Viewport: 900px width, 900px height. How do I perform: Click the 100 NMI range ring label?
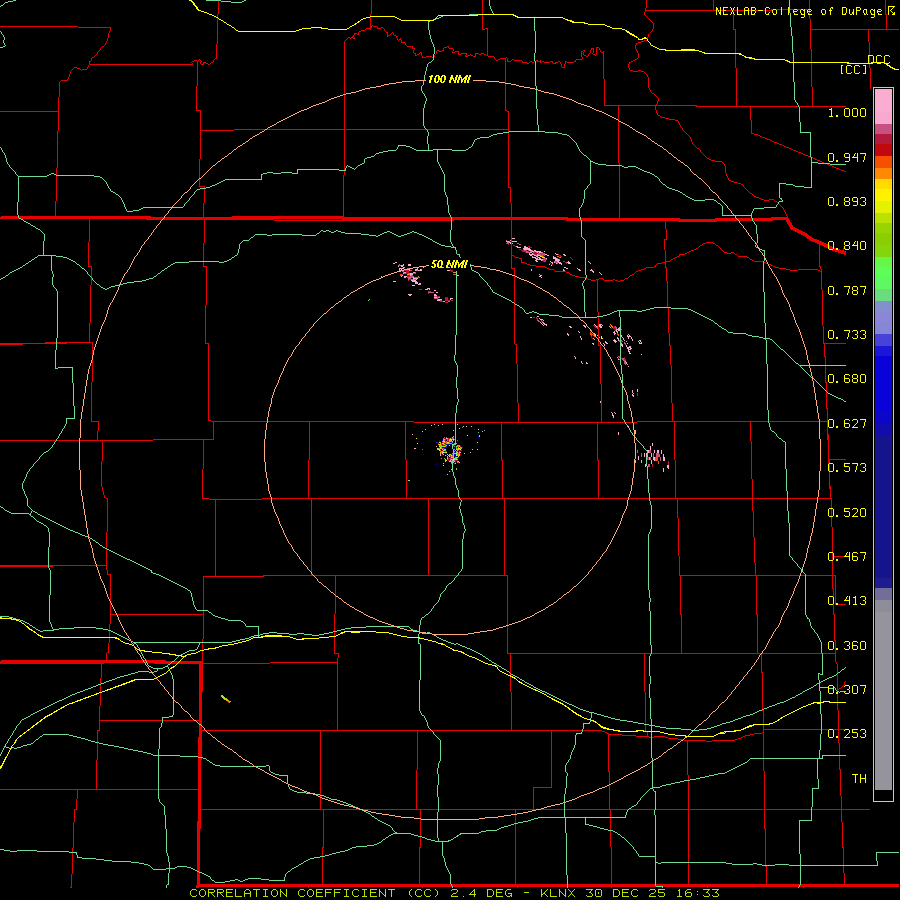click(449, 79)
